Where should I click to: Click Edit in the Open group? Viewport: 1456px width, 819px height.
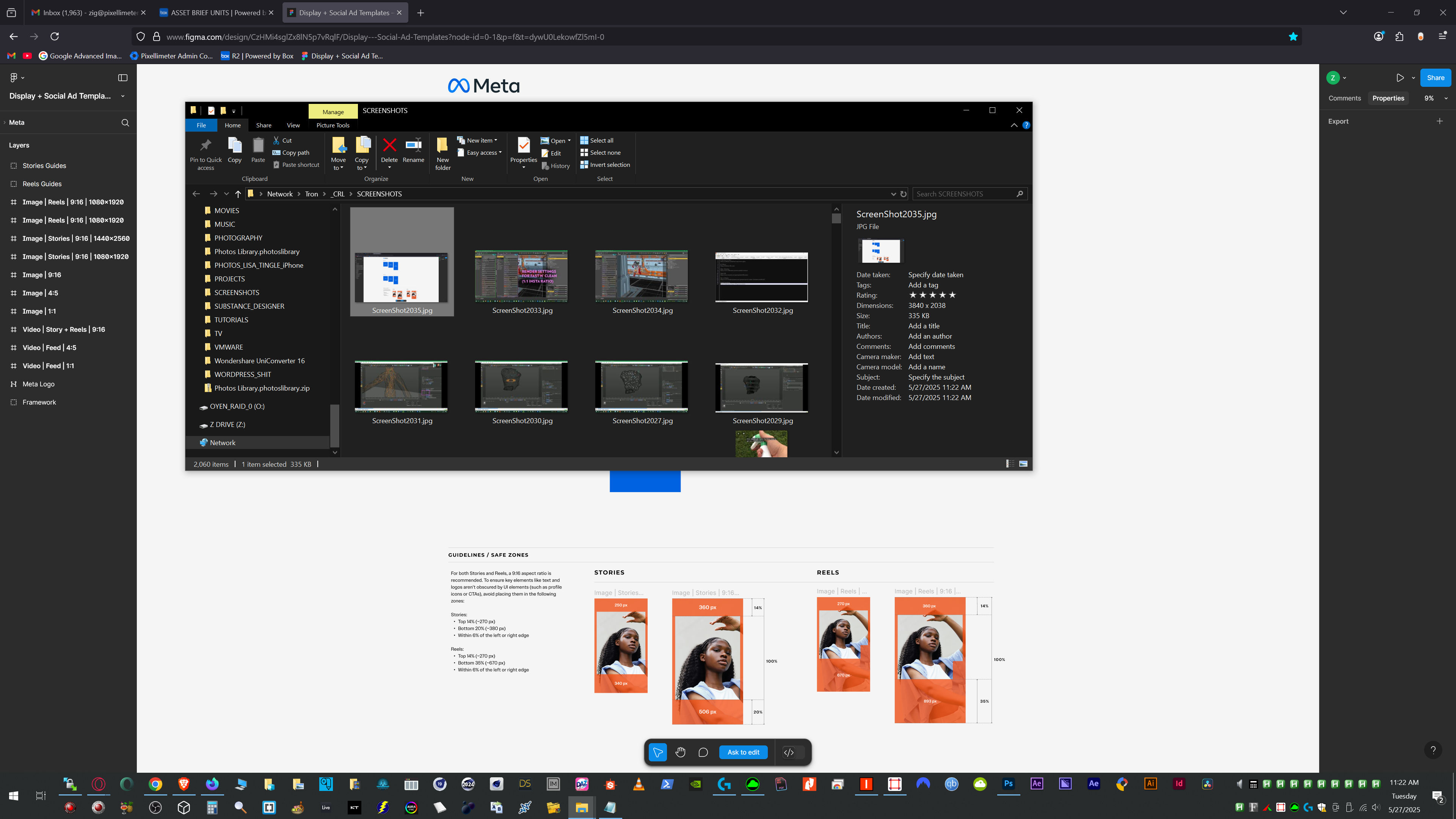[551, 153]
